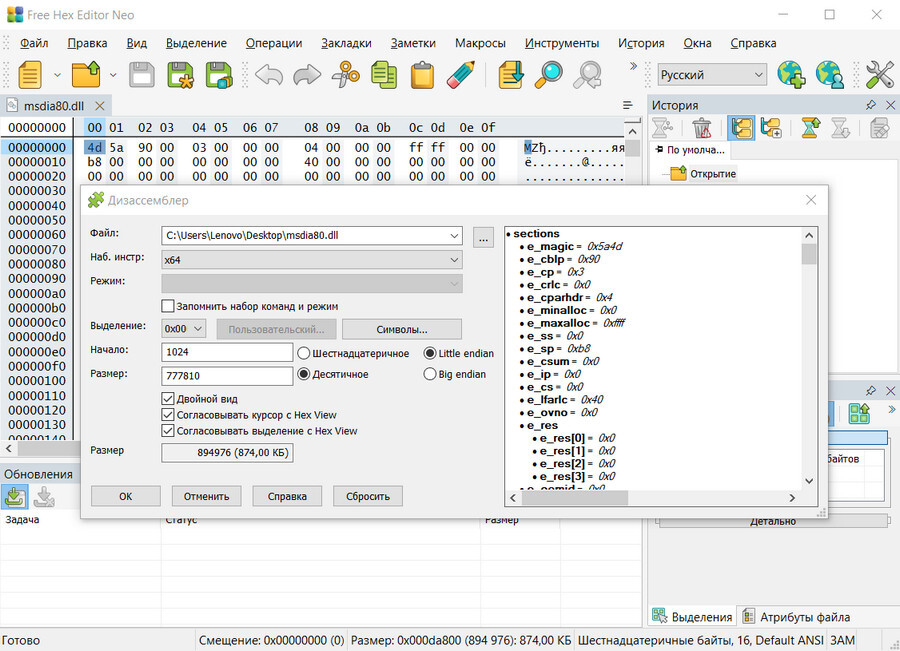
Task: Open the Правка menu
Action: coord(87,43)
